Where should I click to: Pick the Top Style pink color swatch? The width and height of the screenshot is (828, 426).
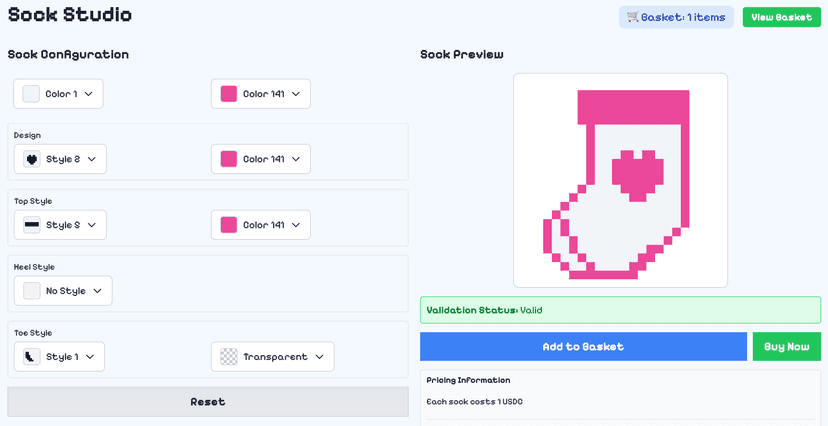[x=229, y=225]
